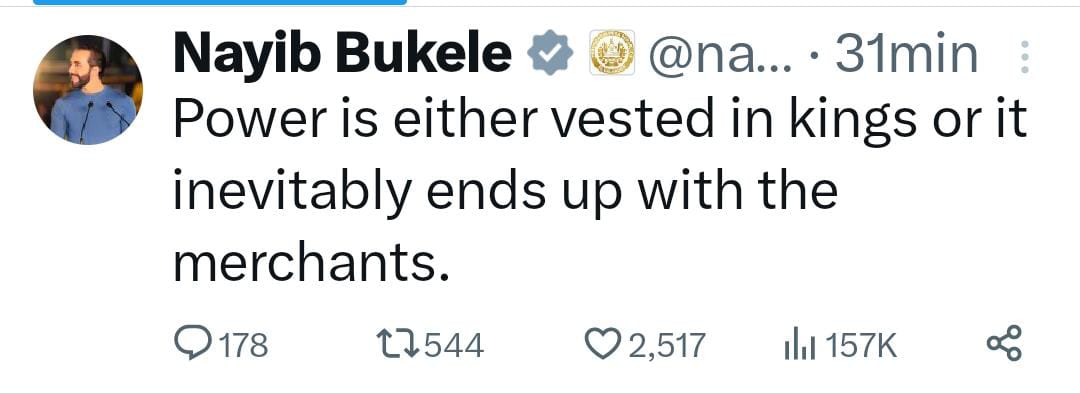The width and height of the screenshot is (1080, 394).
Task: View analytics via the bar chart icon
Action: (800, 344)
